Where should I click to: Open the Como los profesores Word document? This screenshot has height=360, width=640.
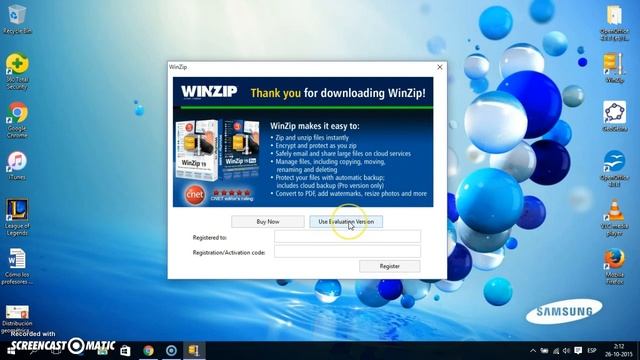click(x=17, y=266)
